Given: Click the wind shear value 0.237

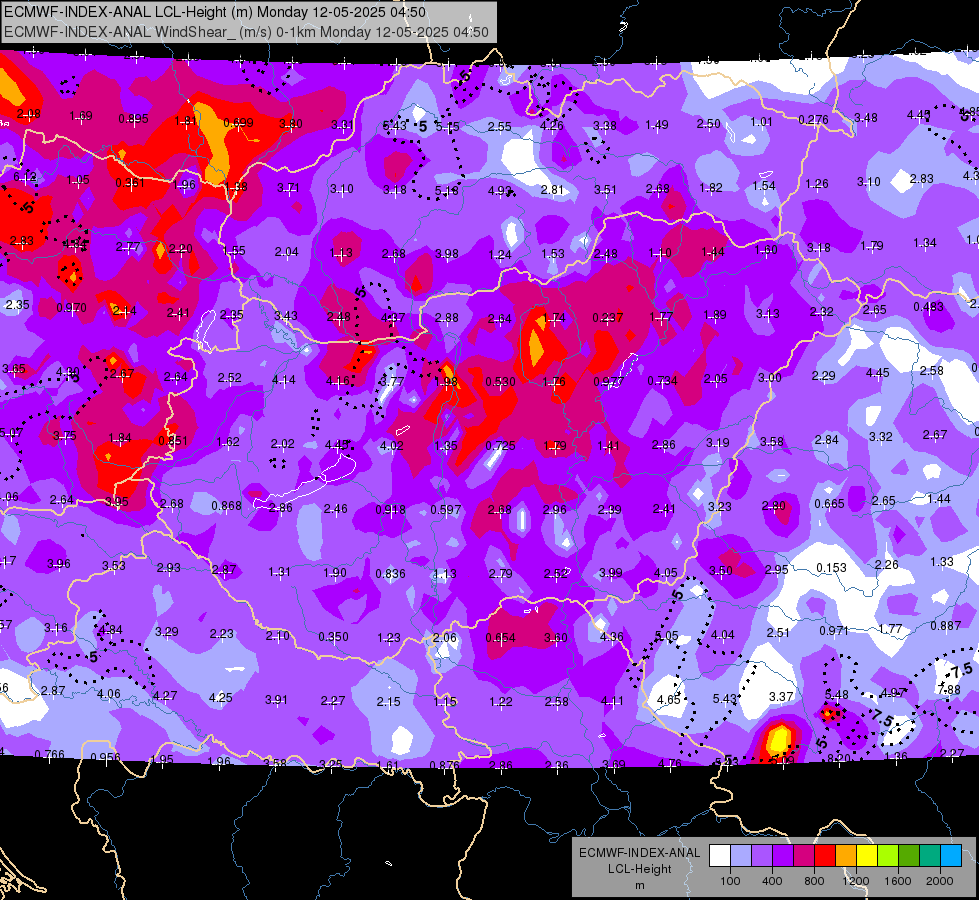Looking at the screenshot, I should [608, 317].
